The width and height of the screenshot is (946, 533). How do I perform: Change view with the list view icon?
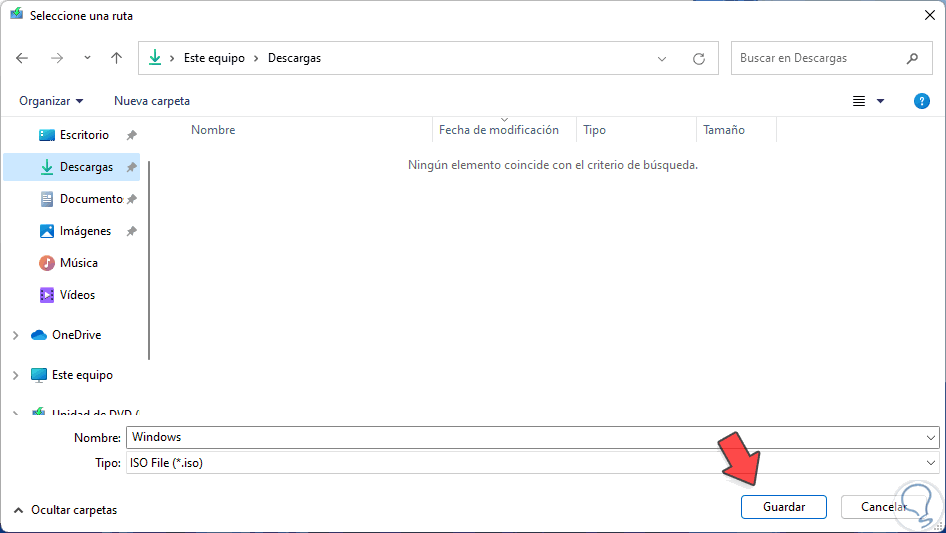click(x=859, y=101)
